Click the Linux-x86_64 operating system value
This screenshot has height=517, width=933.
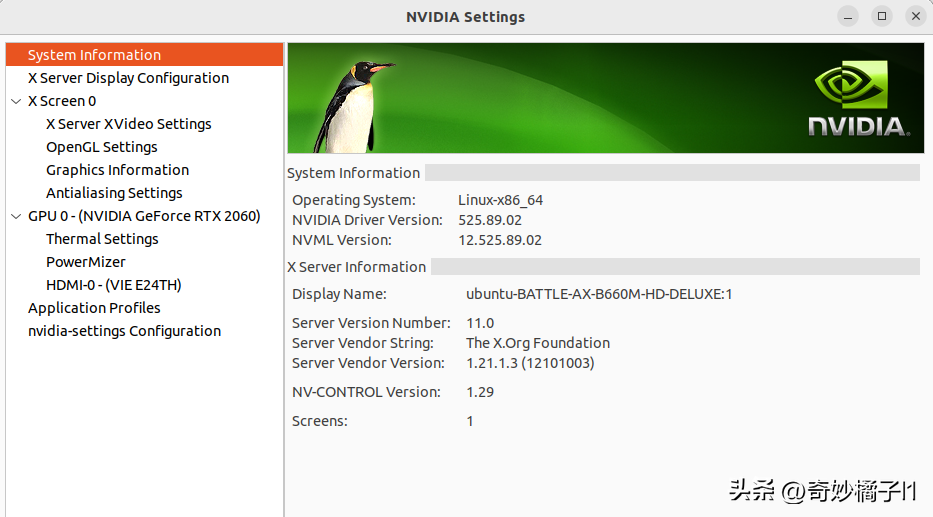tap(500, 200)
